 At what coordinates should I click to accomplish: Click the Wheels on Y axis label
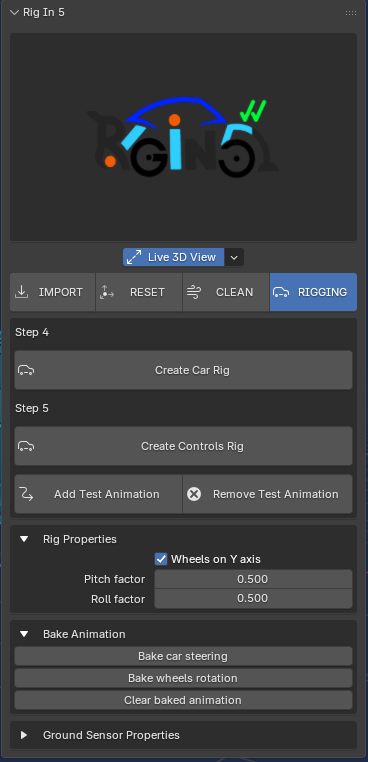216,559
